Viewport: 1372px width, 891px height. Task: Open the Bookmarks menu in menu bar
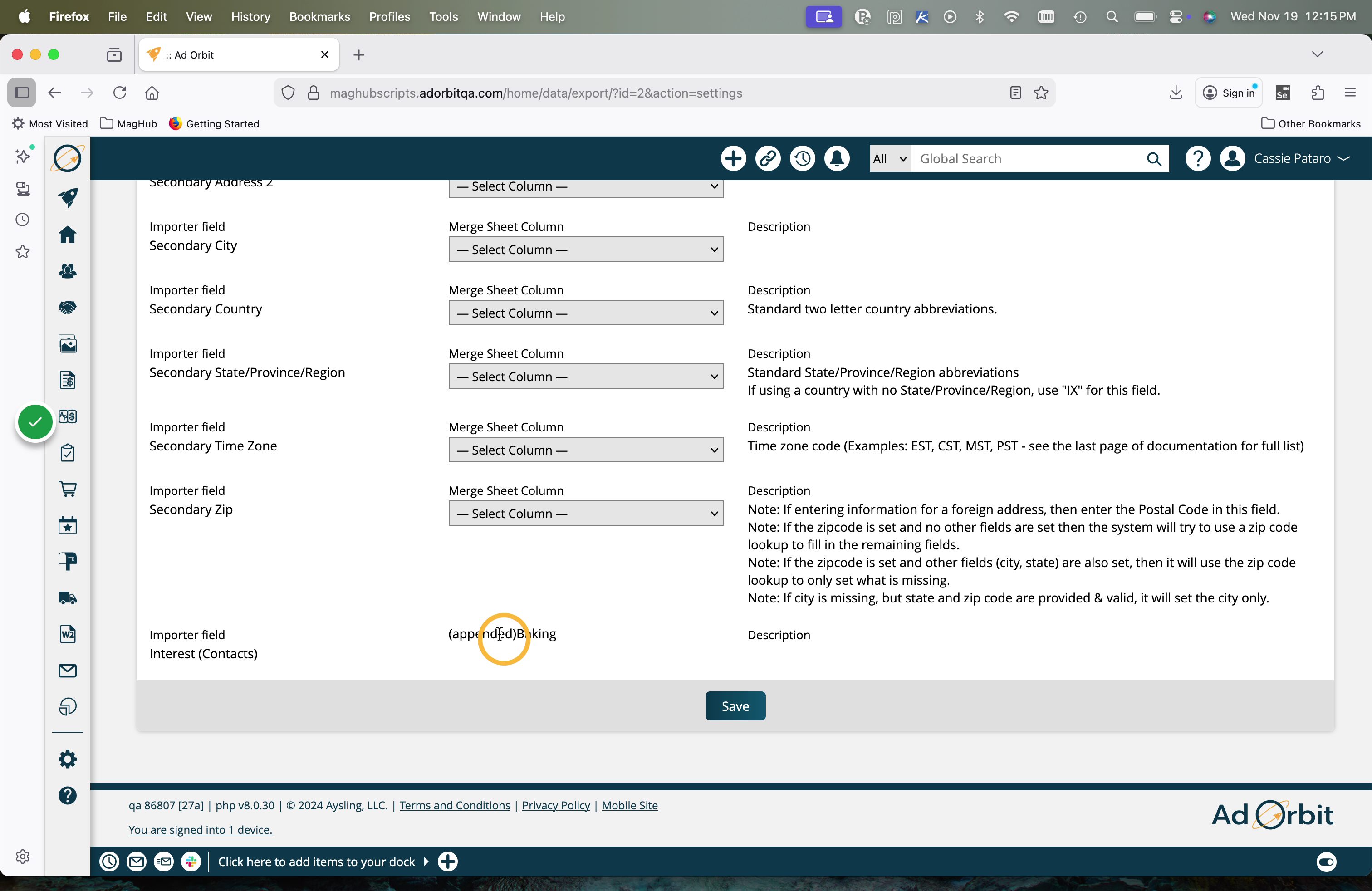point(319,16)
